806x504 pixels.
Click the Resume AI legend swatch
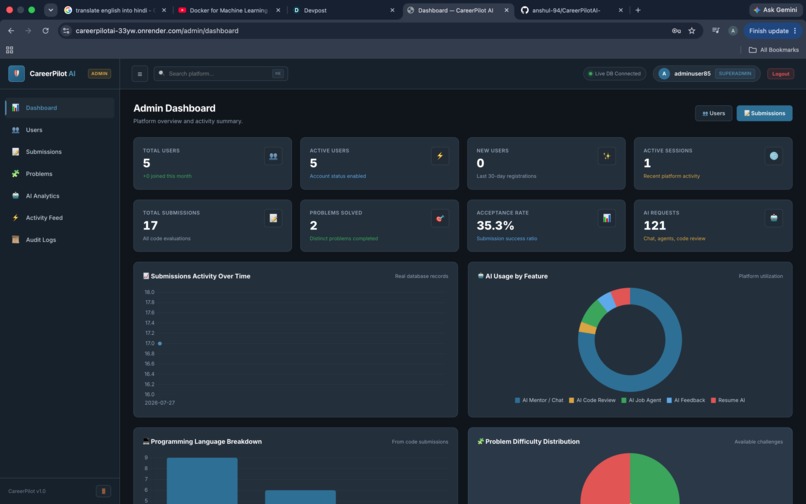click(713, 400)
